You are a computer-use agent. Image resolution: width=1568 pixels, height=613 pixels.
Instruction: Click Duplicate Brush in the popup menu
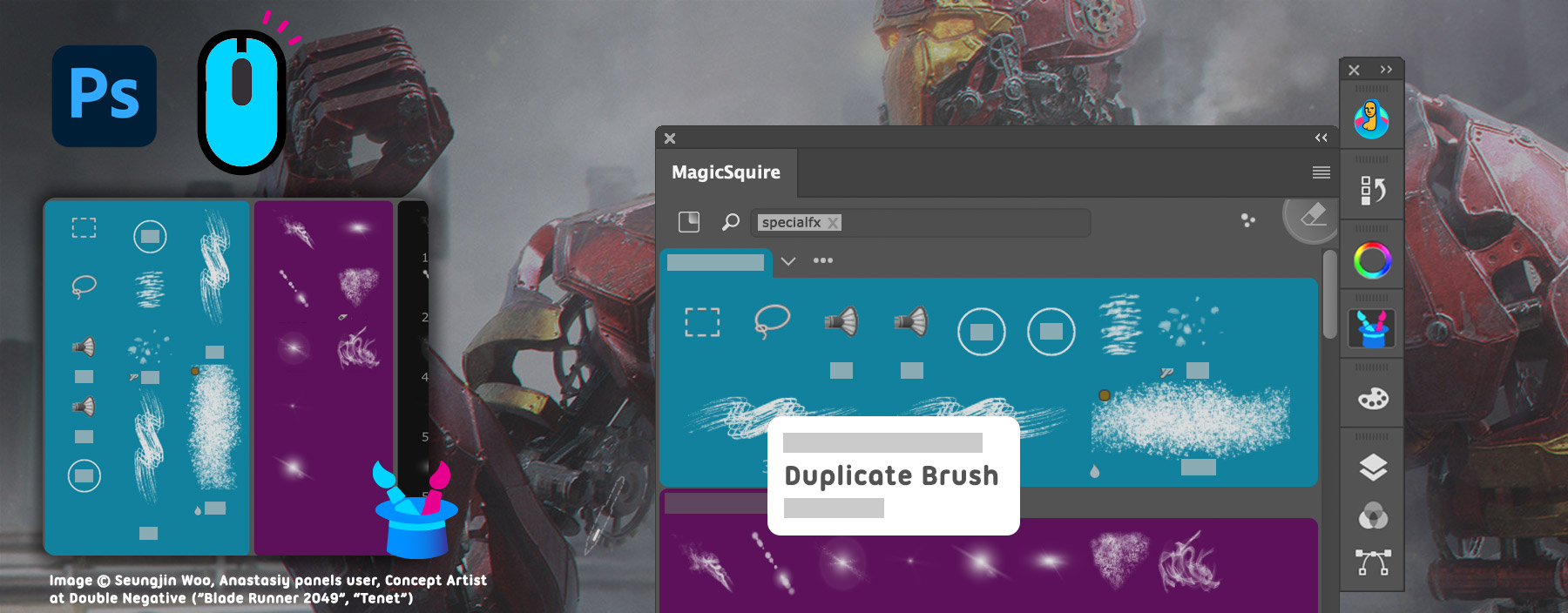pos(891,475)
